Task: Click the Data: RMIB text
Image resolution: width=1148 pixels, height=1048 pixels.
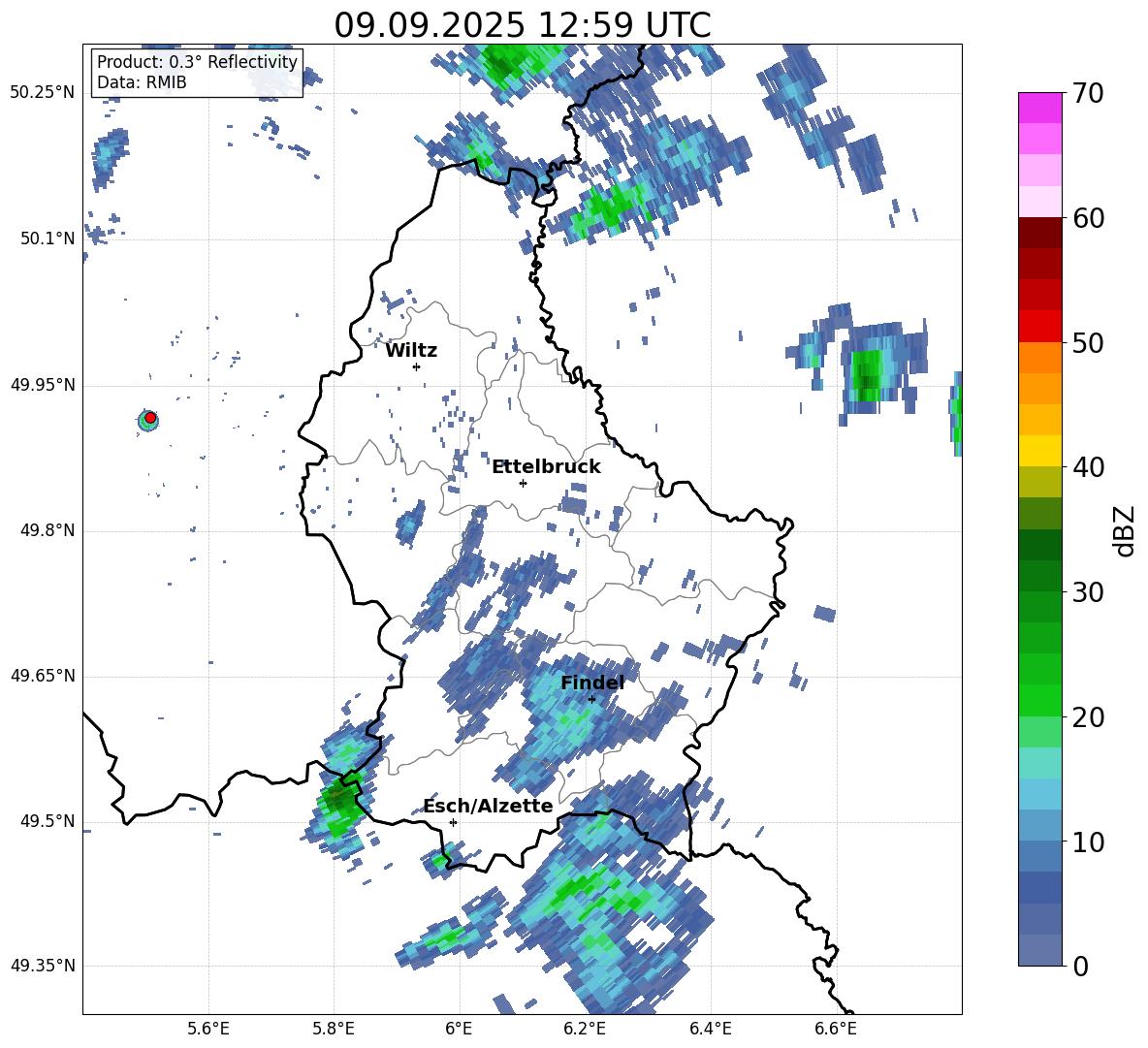Action: click(x=142, y=82)
